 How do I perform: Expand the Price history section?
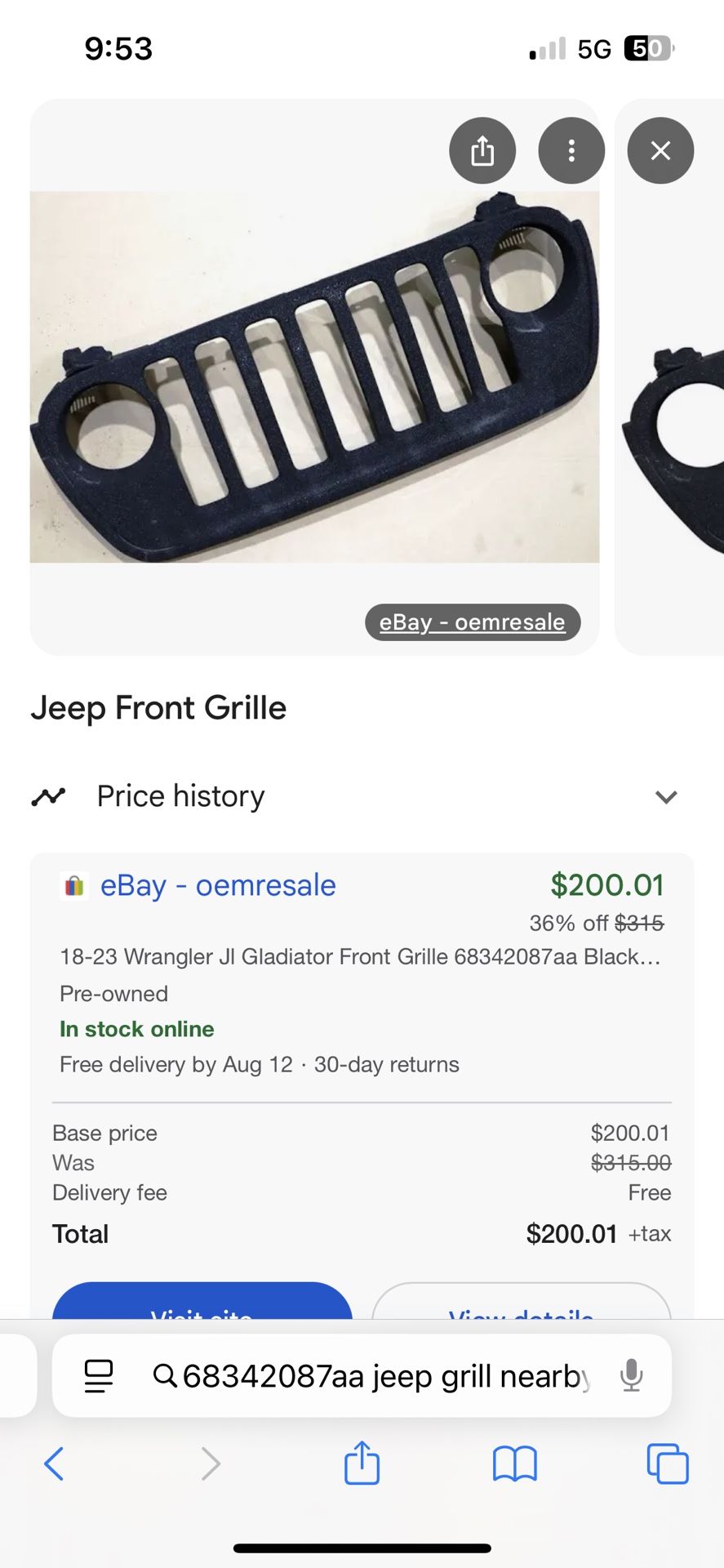click(180, 795)
